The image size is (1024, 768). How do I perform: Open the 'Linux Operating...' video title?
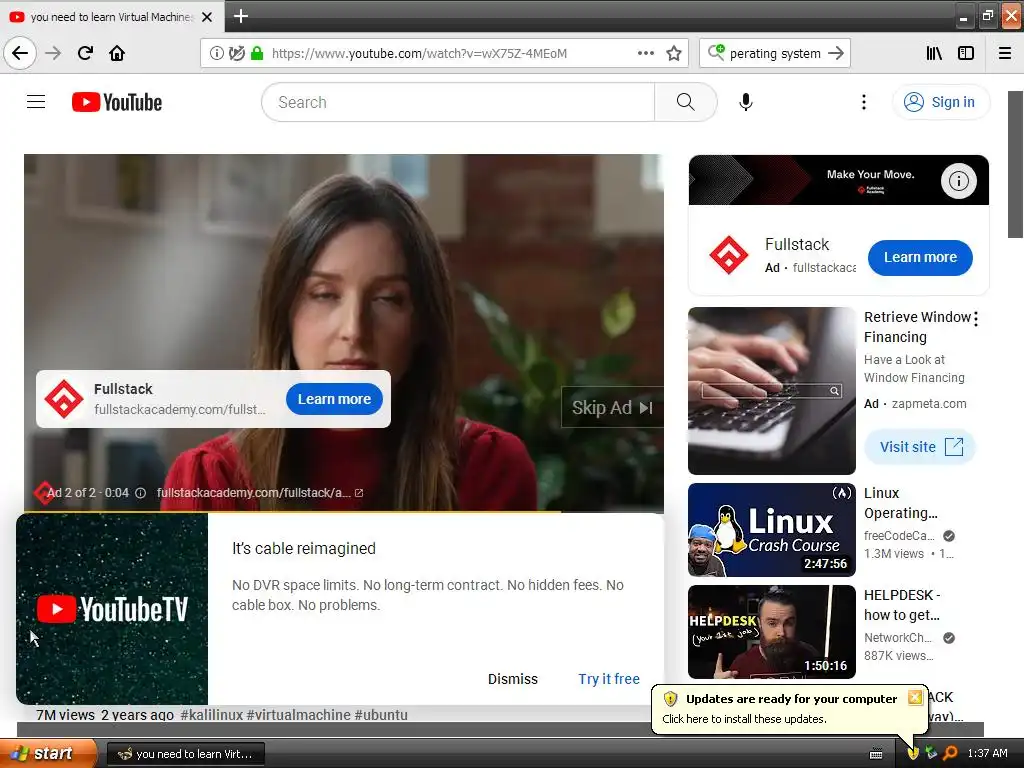pyautogui.click(x=900, y=503)
